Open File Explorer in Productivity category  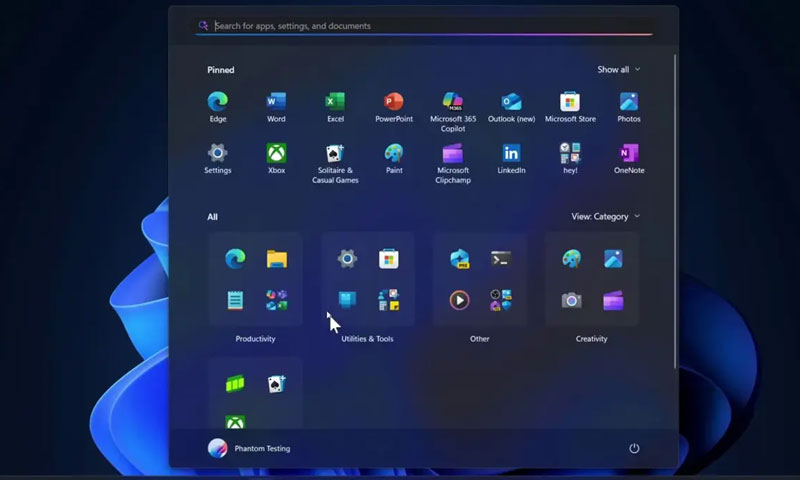[x=277, y=259]
